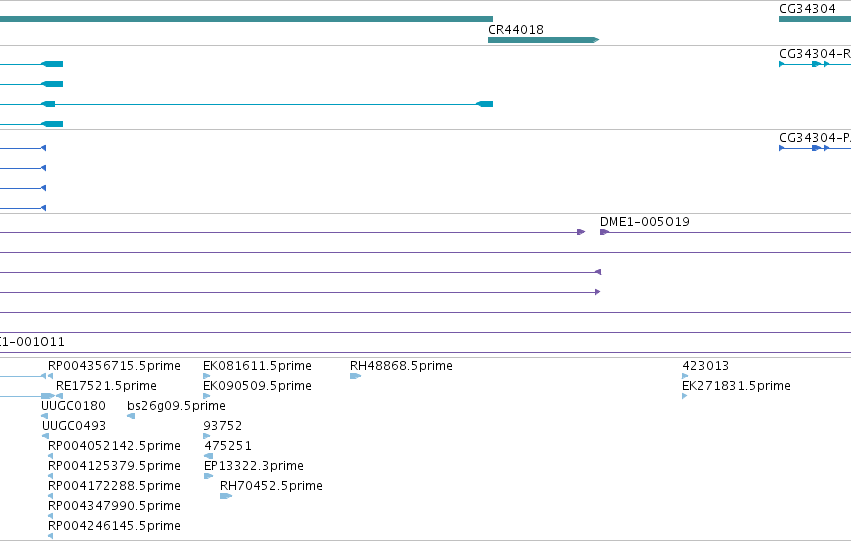Select the bs26g09.5prime arrow marker
Image resolution: width=851 pixels, height=541 pixels.
131,416
